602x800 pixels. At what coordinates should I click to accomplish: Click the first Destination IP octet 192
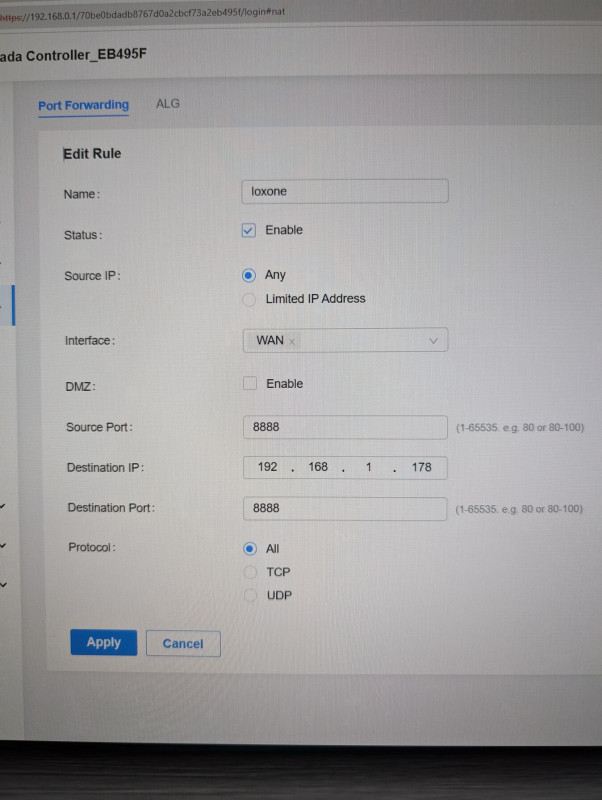tap(267, 467)
